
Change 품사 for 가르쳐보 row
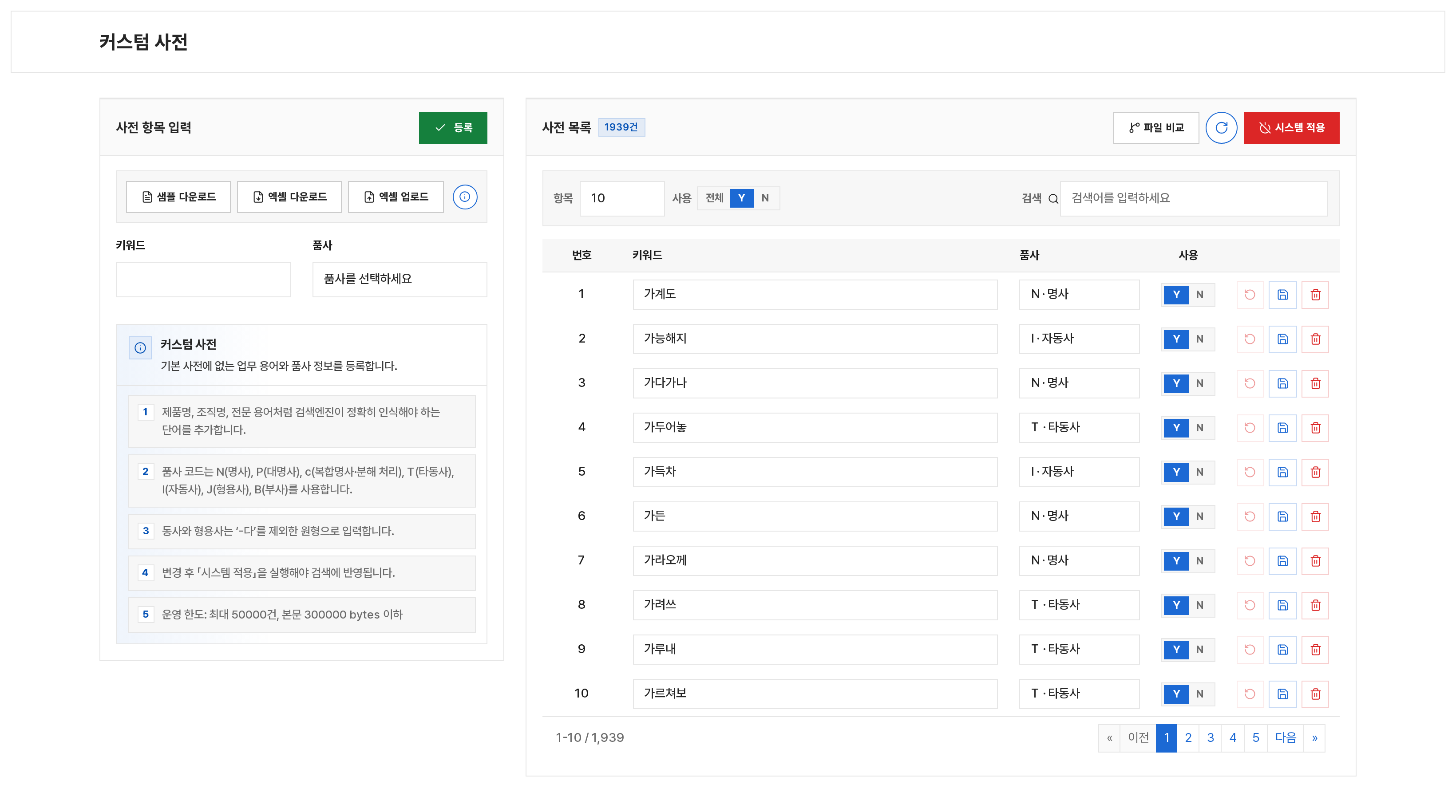[x=1079, y=694]
